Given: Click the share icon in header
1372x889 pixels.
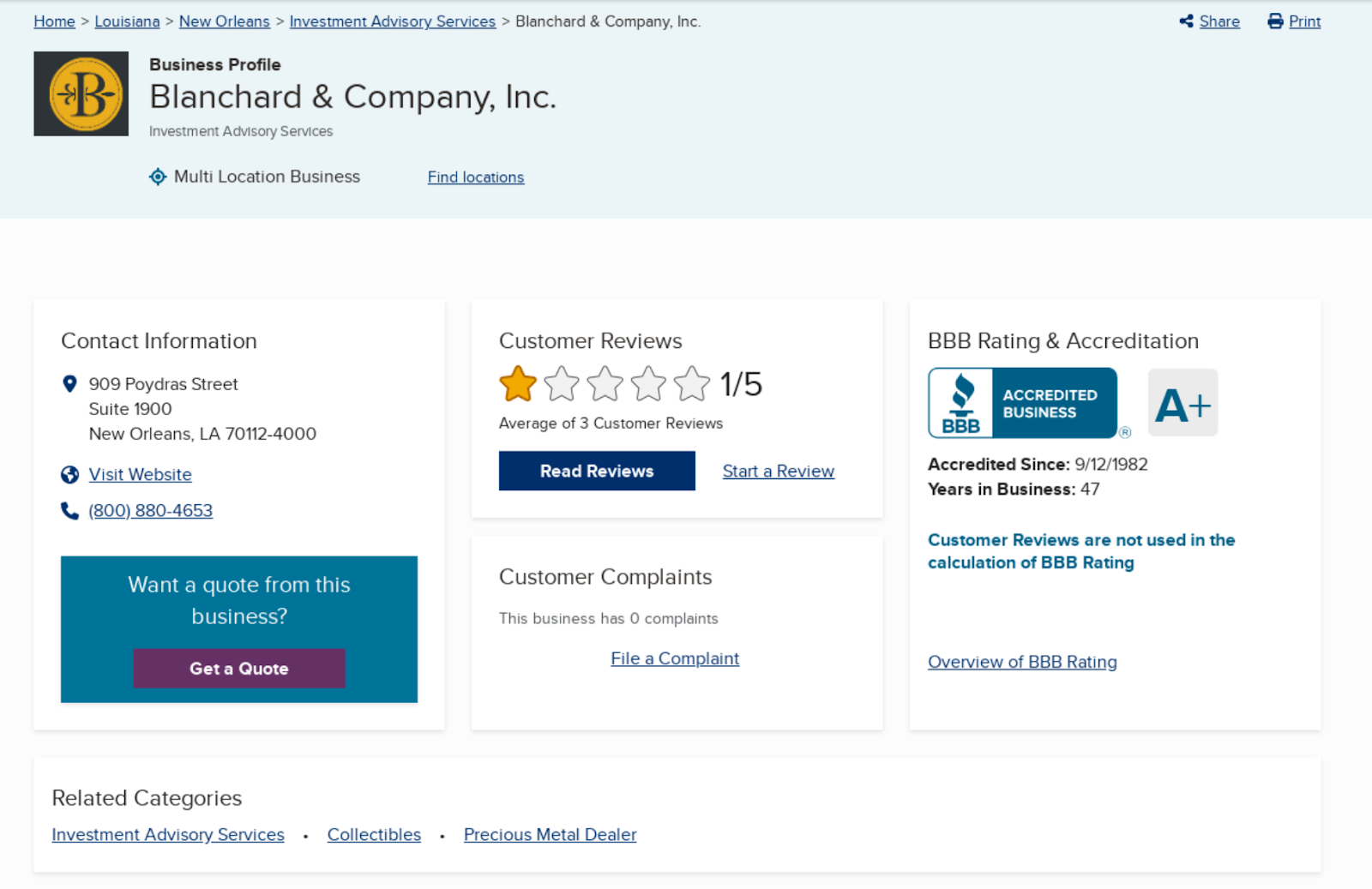Looking at the screenshot, I should coord(1187,21).
